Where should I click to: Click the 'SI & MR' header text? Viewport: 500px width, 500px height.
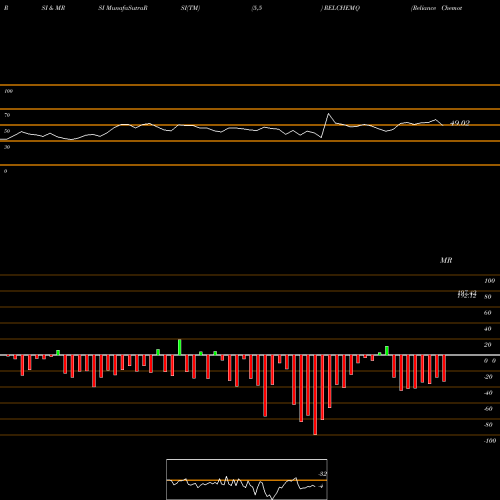pos(53,8)
